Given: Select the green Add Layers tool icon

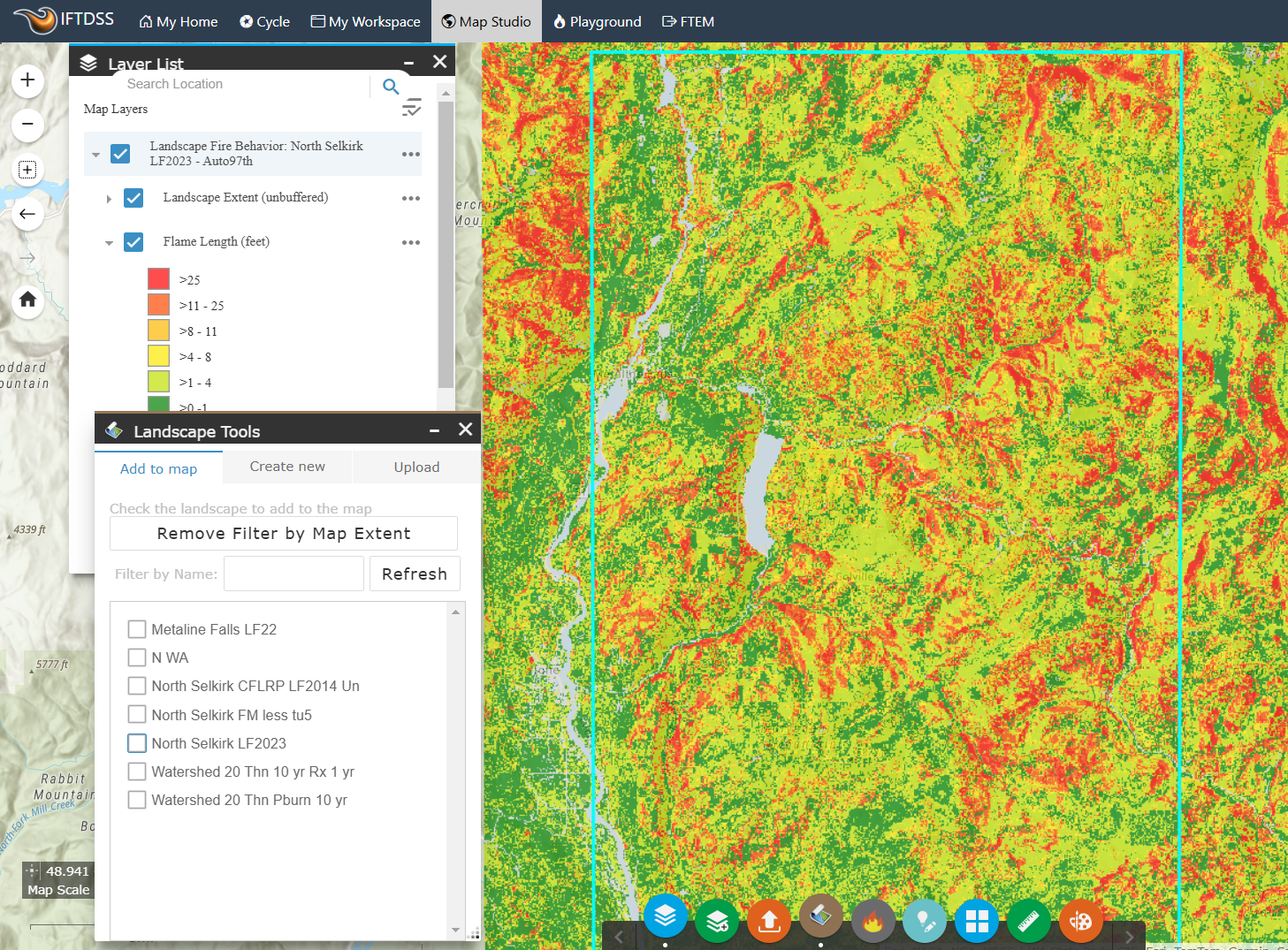Looking at the screenshot, I should point(717,920).
